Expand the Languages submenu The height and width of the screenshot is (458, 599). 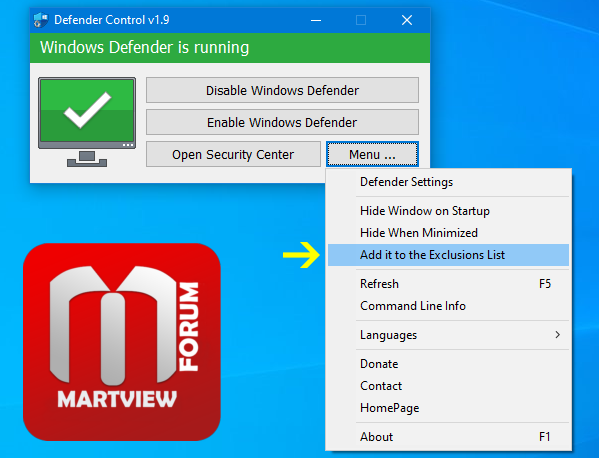[448, 335]
